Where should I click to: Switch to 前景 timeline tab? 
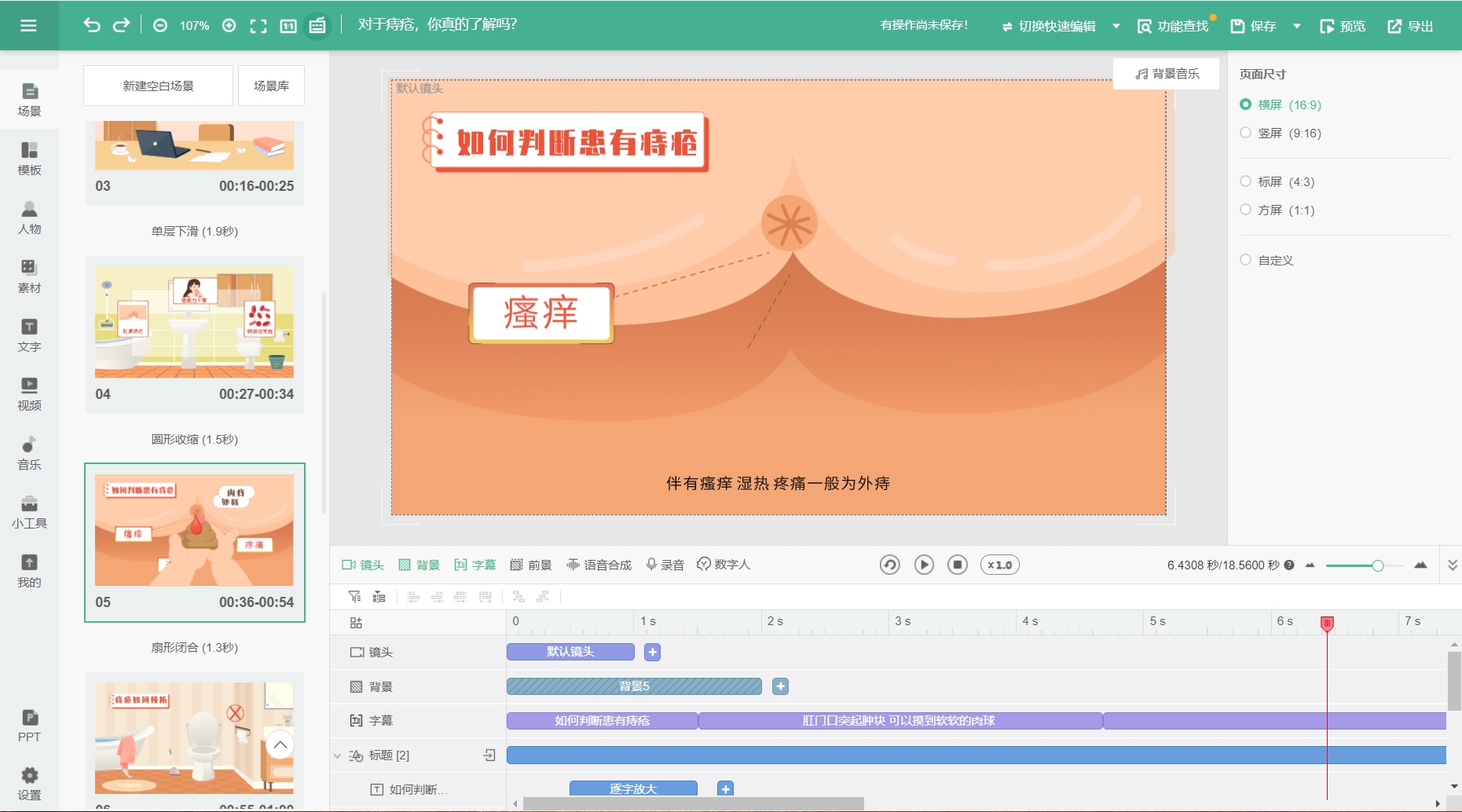[x=531, y=565]
